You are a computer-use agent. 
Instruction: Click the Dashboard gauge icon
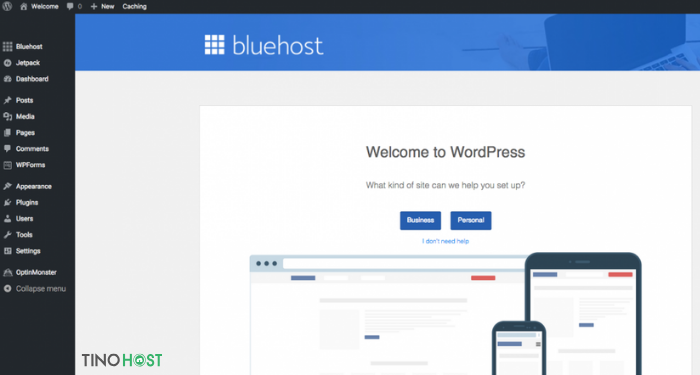click(x=8, y=79)
